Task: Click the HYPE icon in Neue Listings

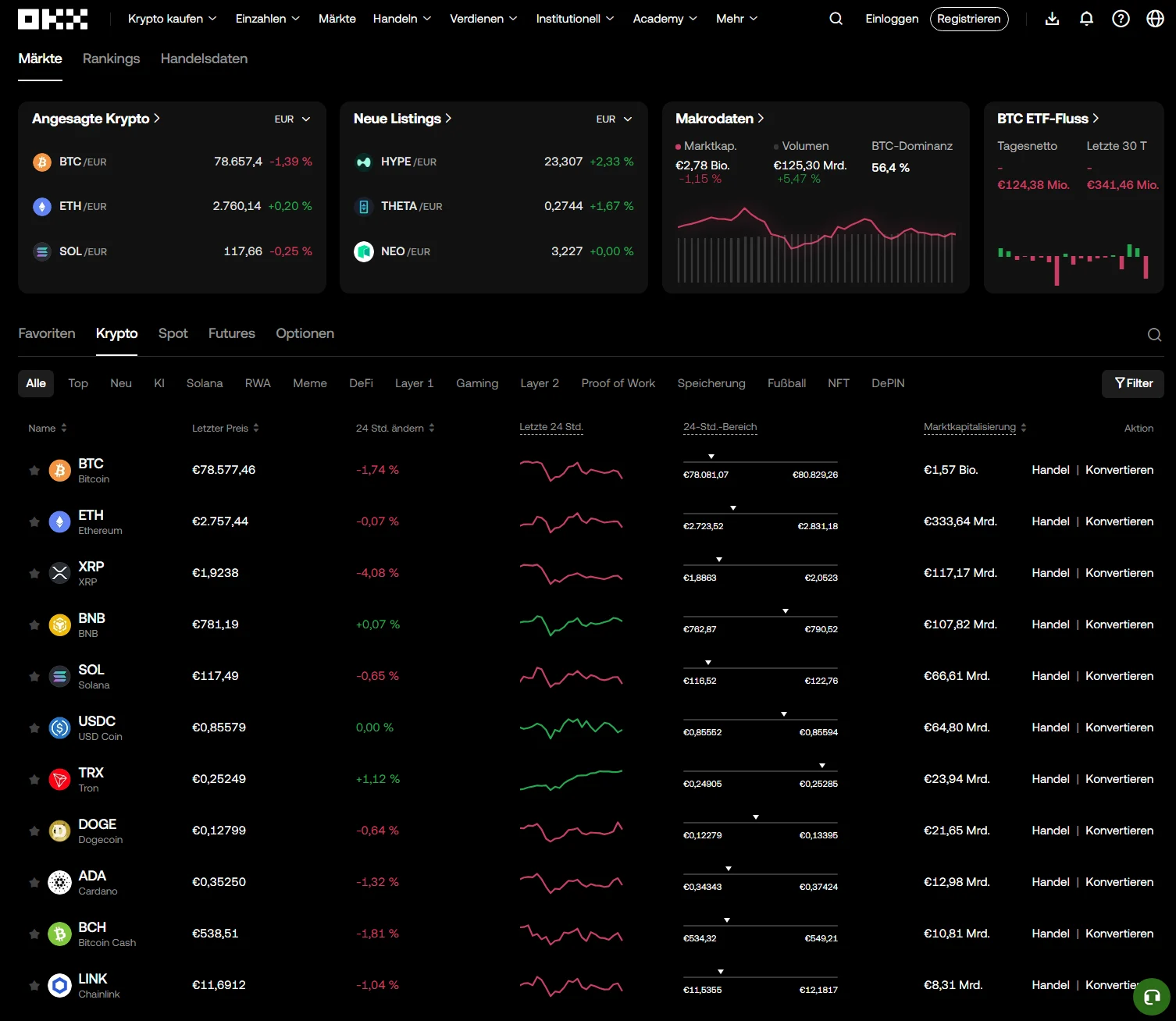Action: click(x=364, y=162)
